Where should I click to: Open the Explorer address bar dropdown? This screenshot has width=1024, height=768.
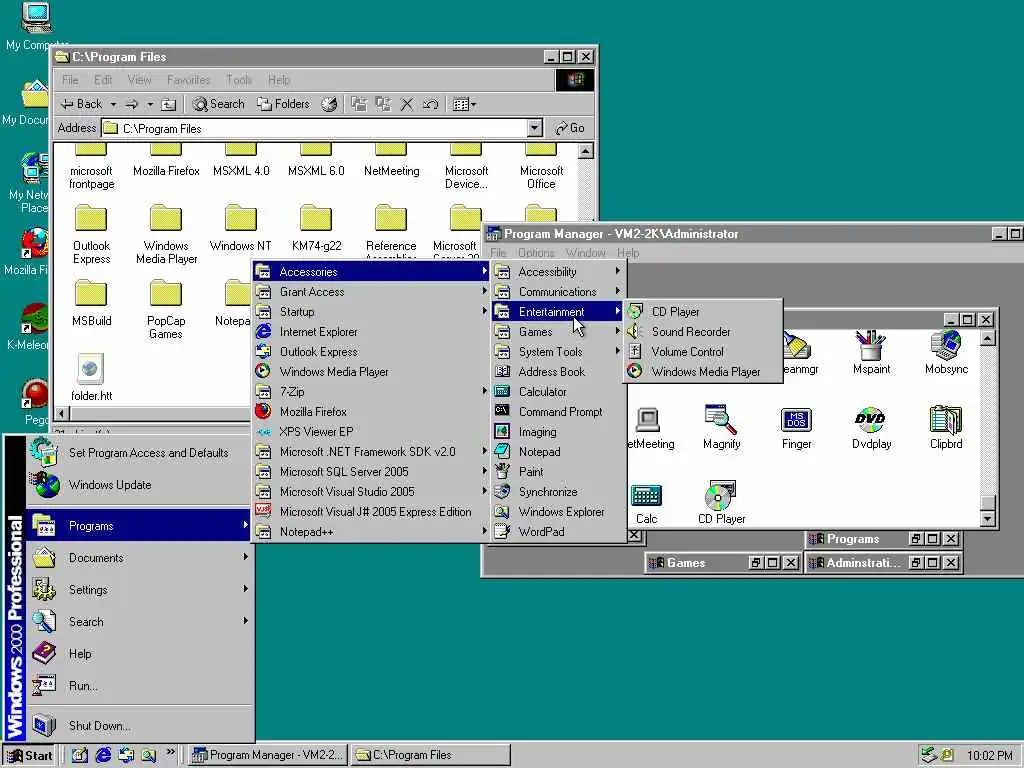[535, 128]
